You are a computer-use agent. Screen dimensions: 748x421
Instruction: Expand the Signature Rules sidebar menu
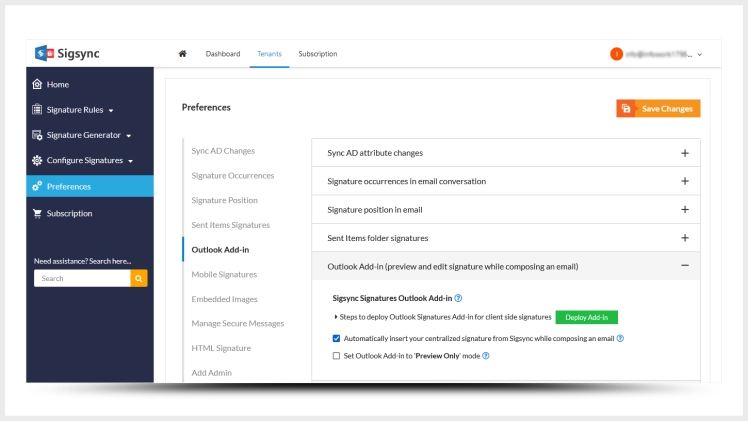[x=111, y=110]
